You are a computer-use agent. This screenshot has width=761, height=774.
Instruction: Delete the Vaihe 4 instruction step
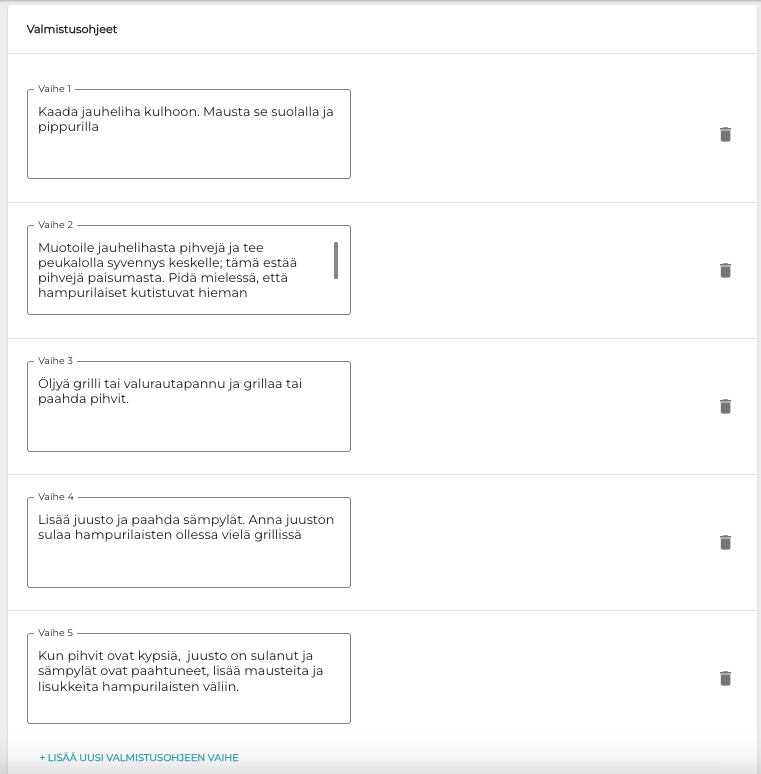coord(726,542)
